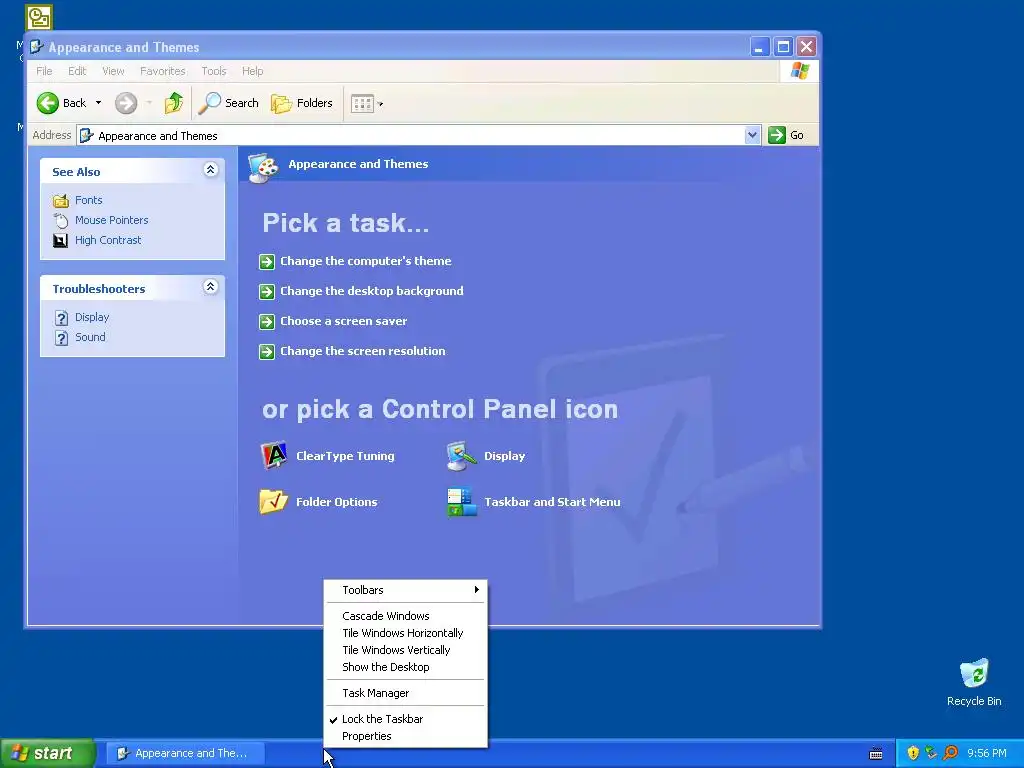Go up one folder level icon
This screenshot has height=768, width=1024.
point(174,103)
